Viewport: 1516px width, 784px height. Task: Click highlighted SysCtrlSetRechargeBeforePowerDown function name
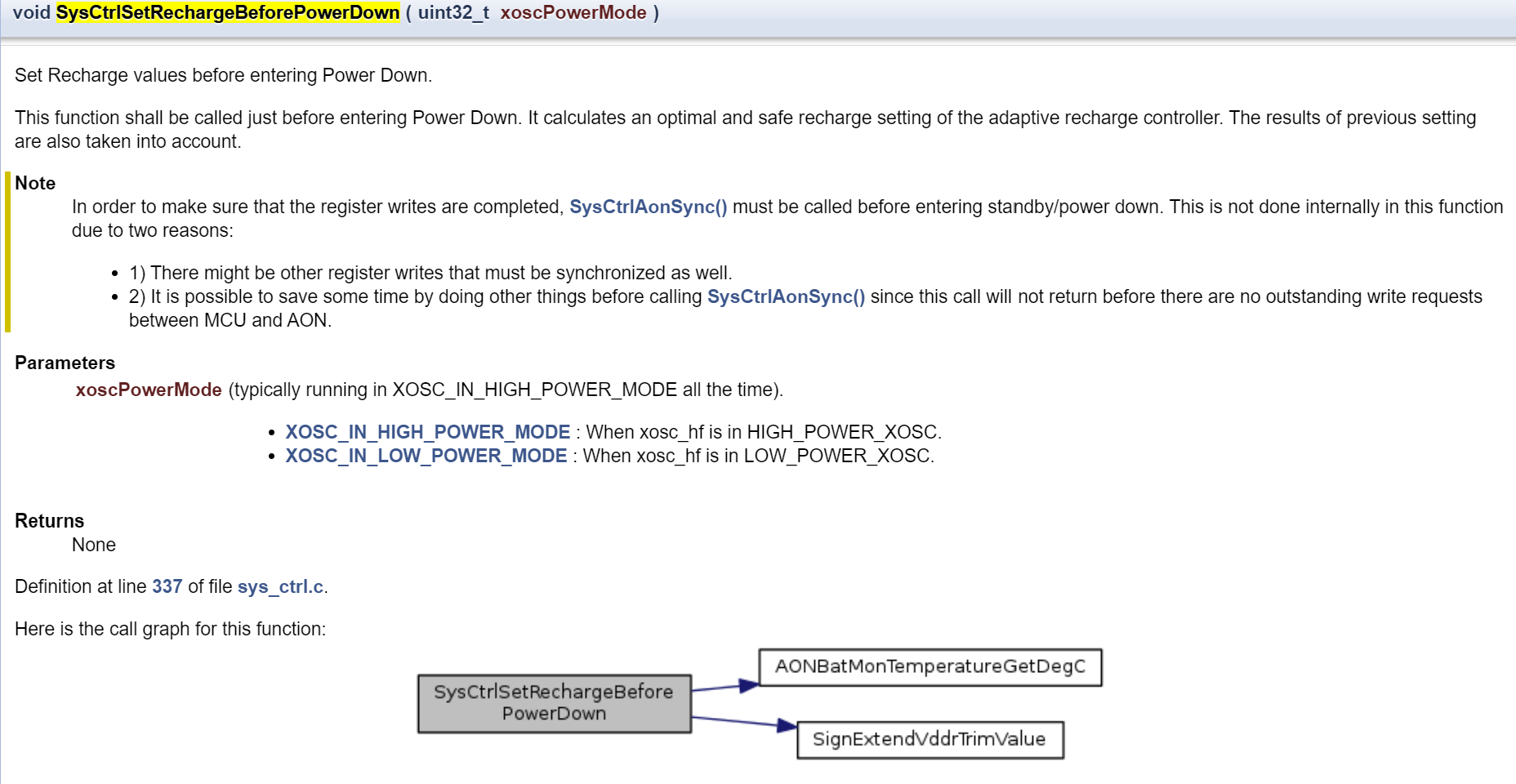point(228,13)
